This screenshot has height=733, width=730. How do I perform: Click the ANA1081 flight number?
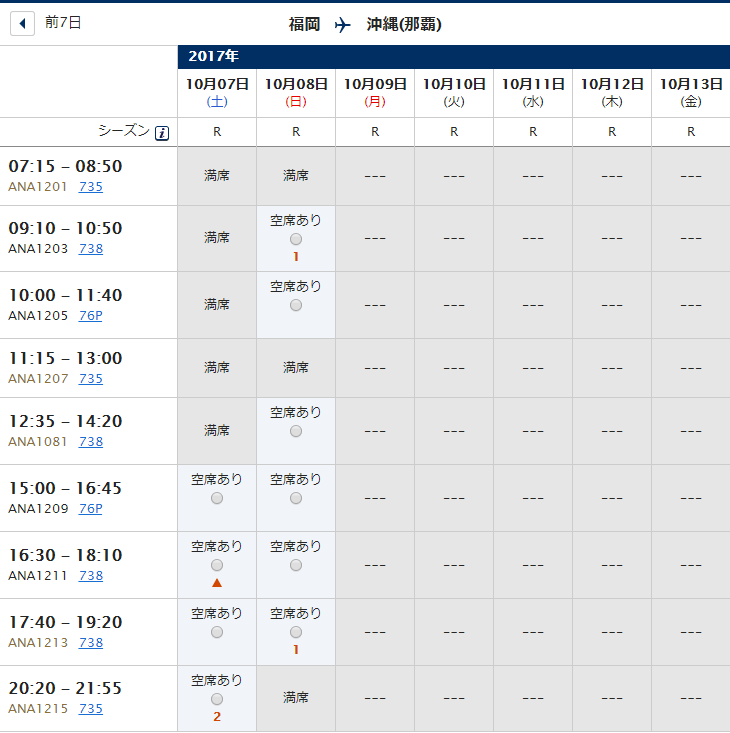tap(38, 442)
